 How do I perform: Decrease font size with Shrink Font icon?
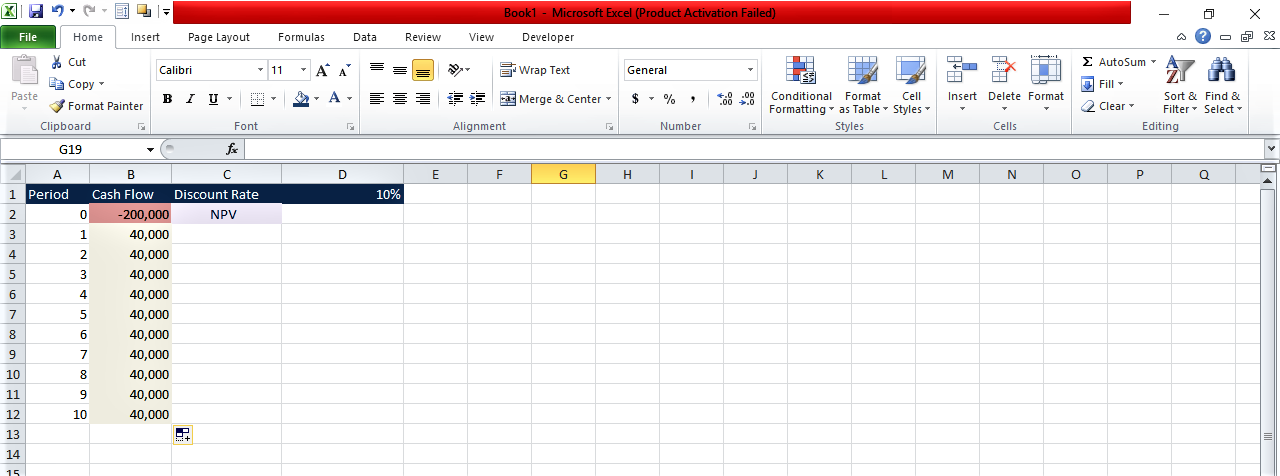pyautogui.click(x=344, y=70)
